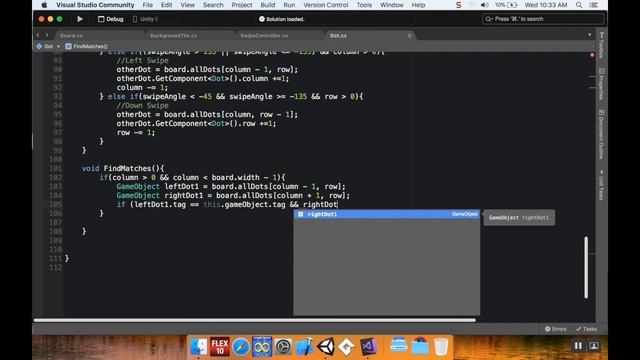The height and width of the screenshot is (360, 640).
Task: Open the Trash in the Dock
Action: [441, 347]
